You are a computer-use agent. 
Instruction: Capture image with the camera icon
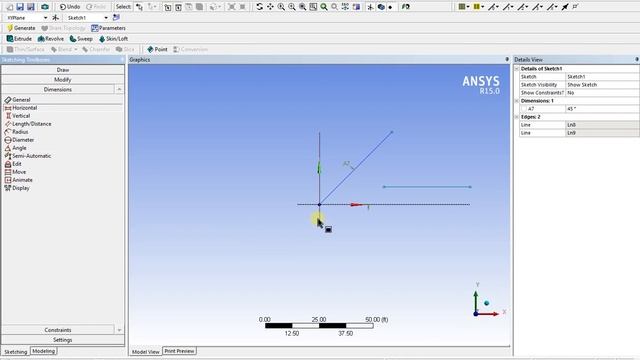pyautogui.click(x=45, y=7)
